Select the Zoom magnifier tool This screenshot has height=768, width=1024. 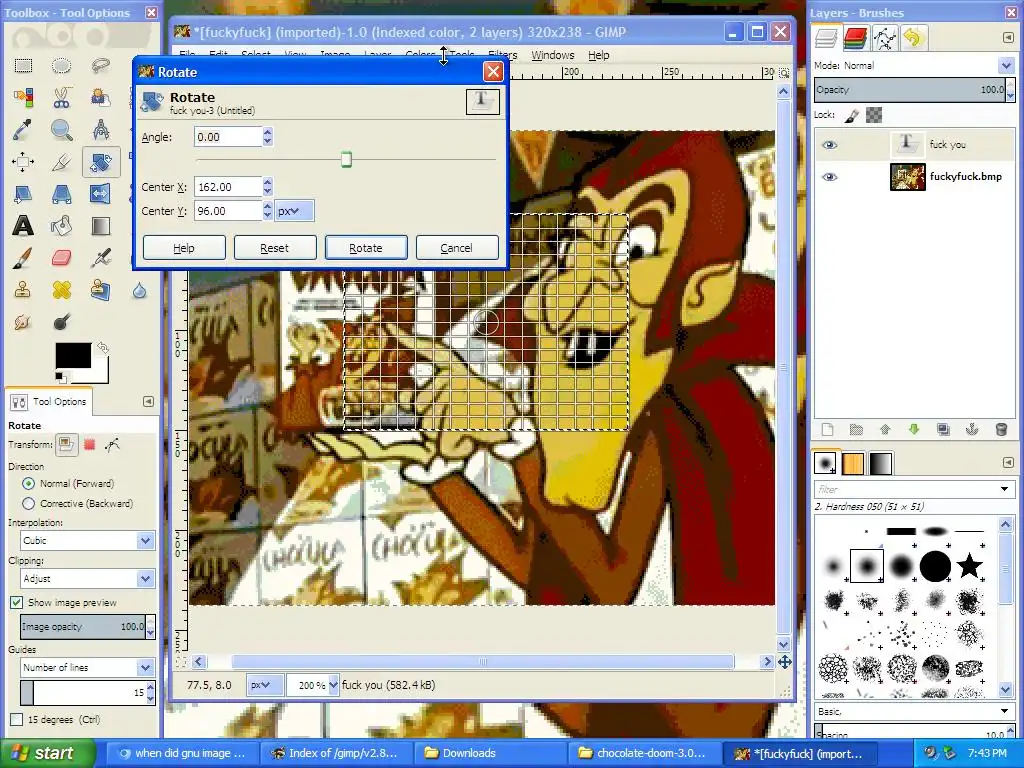click(61, 129)
